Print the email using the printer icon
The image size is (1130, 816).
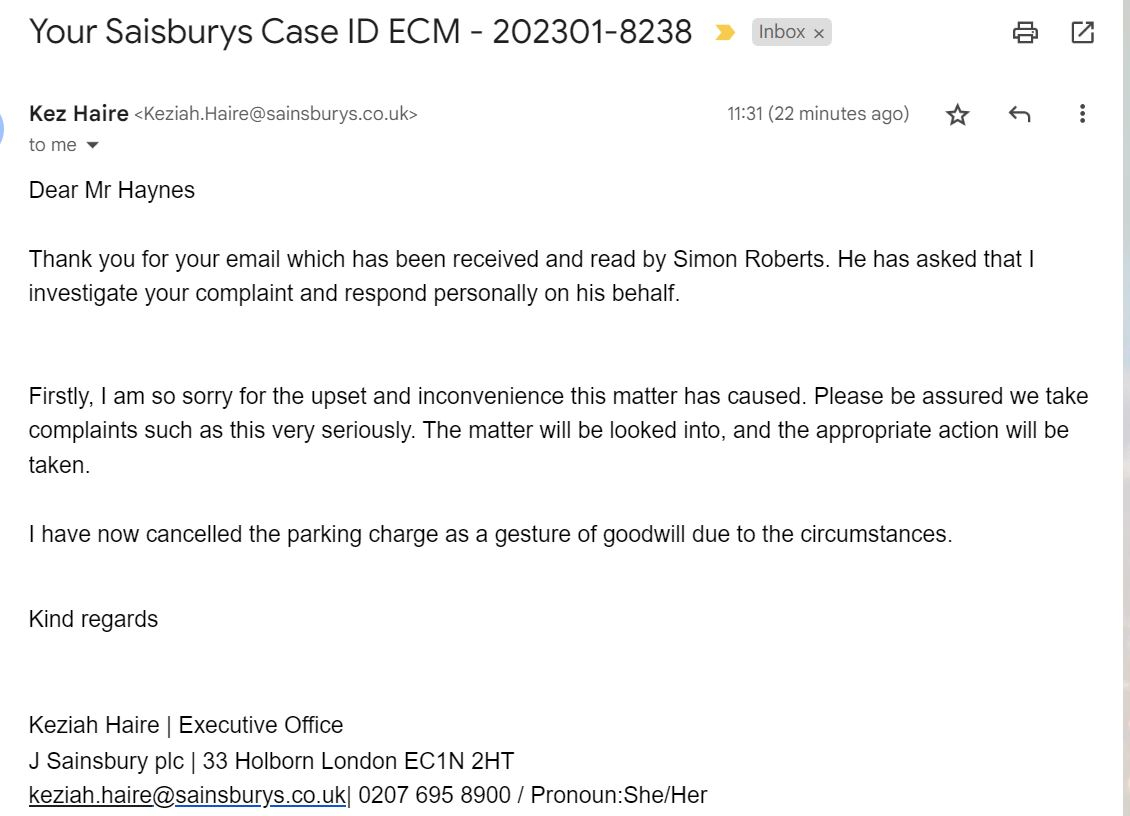point(1025,32)
